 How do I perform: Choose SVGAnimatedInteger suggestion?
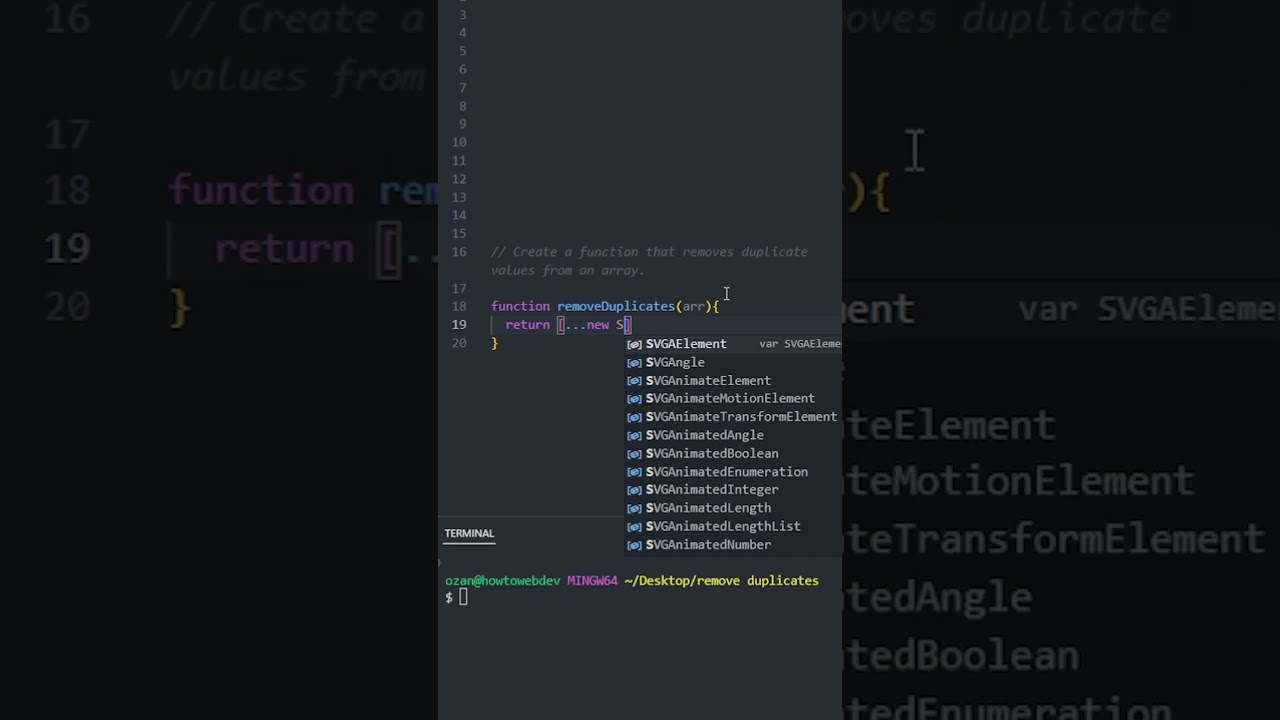pos(733,490)
